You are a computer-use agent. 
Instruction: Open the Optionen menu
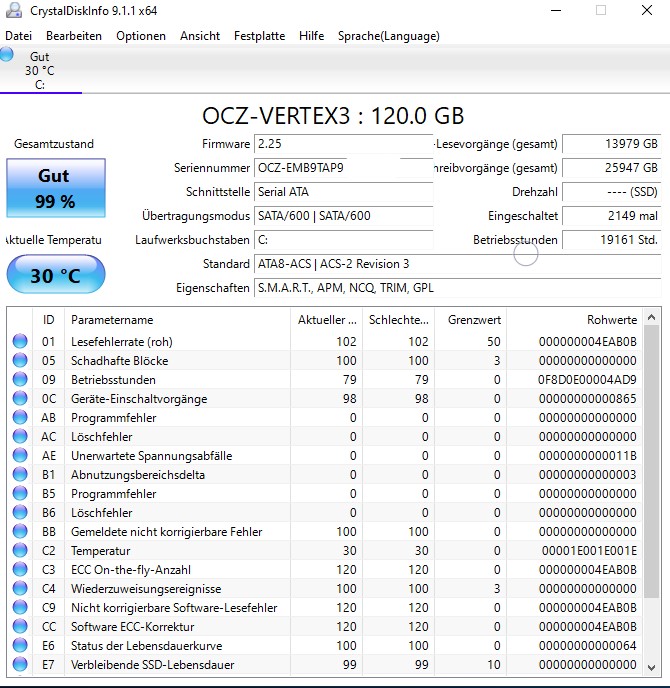point(141,36)
